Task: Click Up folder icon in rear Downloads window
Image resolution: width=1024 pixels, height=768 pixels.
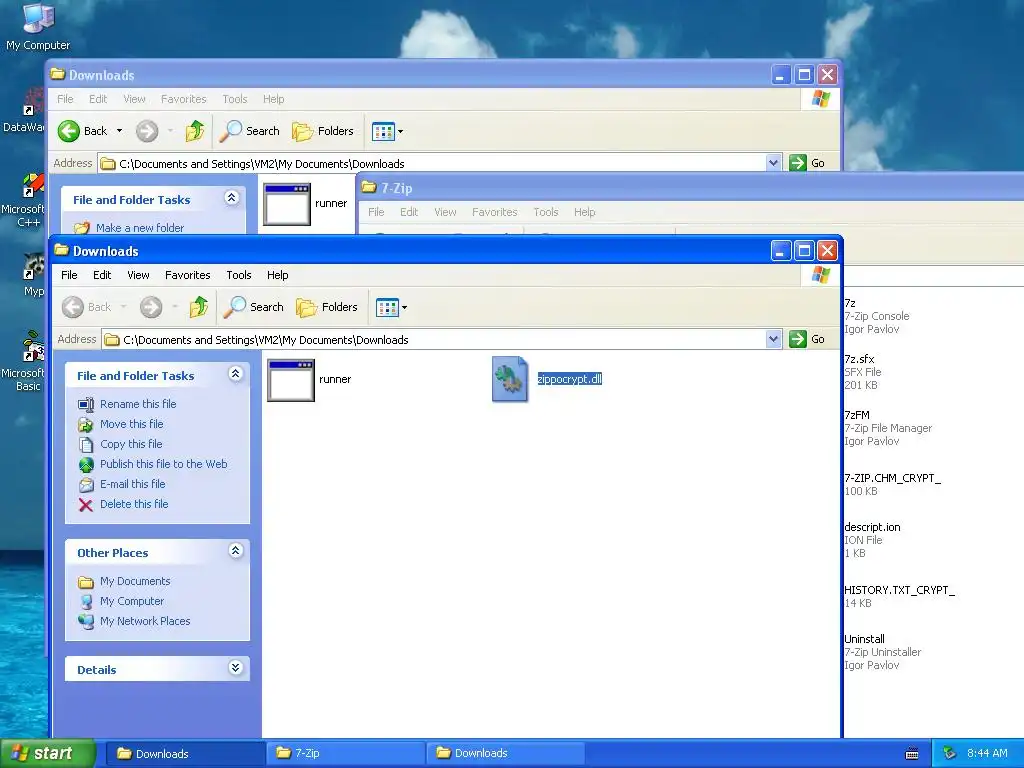Action: pyautogui.click(x=195, y=131)
